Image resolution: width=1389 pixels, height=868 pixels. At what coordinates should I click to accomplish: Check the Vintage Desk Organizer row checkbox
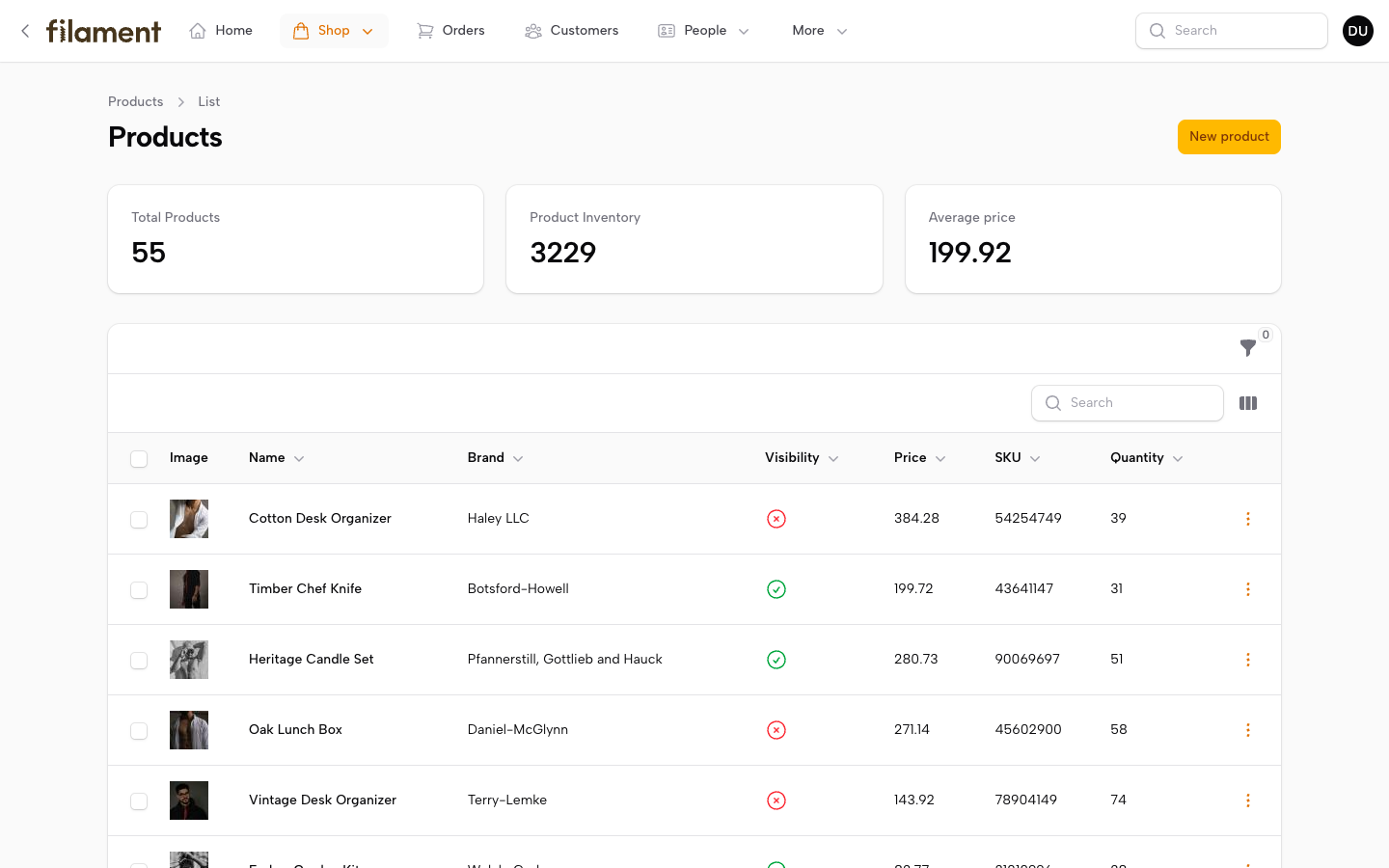tap(139, 801)
